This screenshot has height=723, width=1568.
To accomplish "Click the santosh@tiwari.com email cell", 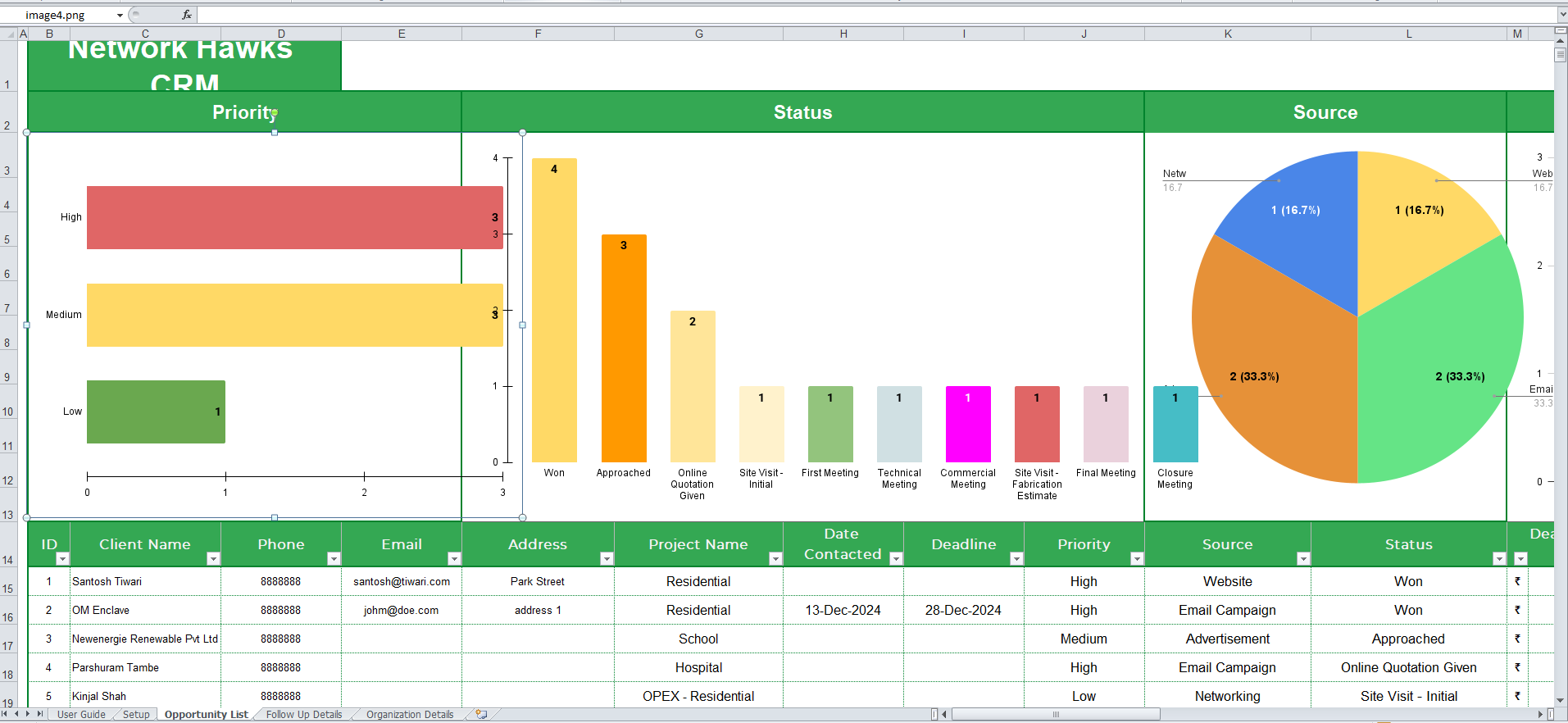I will point(402,581).
